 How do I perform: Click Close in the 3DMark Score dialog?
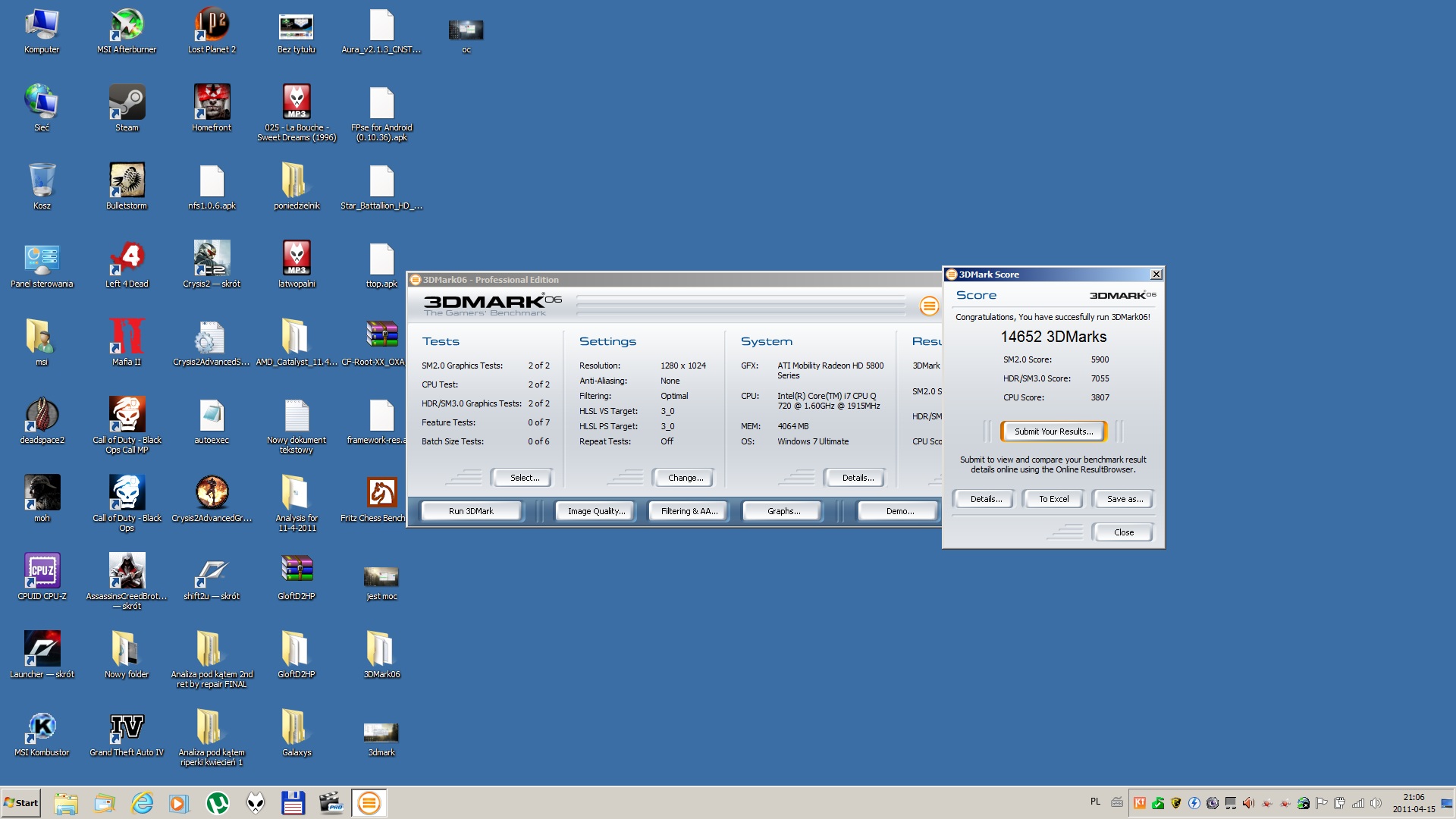(x=1123, y=532)
